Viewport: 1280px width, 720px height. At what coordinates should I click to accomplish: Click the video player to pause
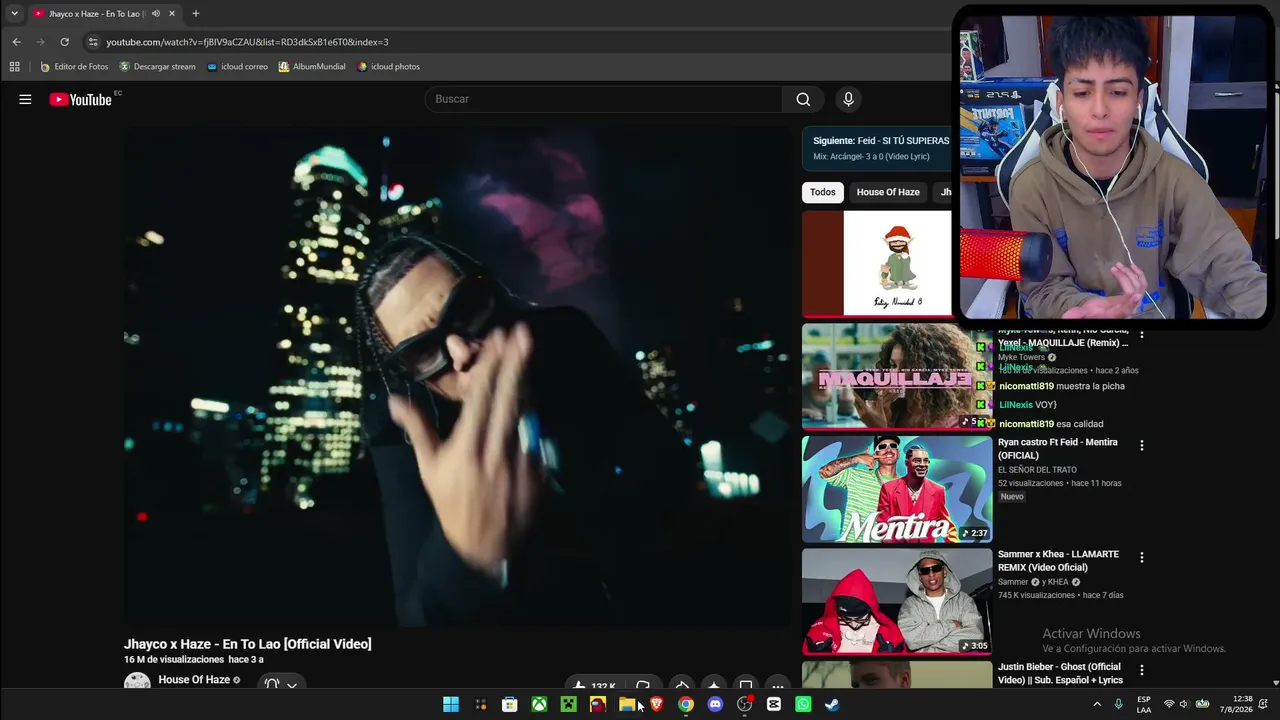[456, 376]
